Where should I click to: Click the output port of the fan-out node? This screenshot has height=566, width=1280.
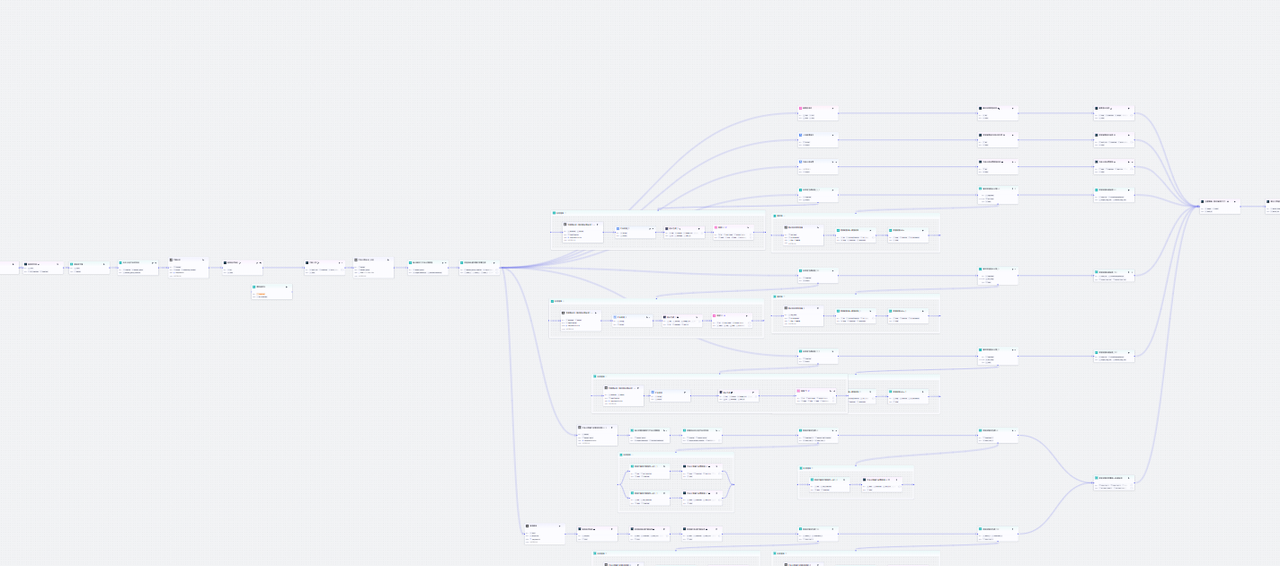click(500, 268)
